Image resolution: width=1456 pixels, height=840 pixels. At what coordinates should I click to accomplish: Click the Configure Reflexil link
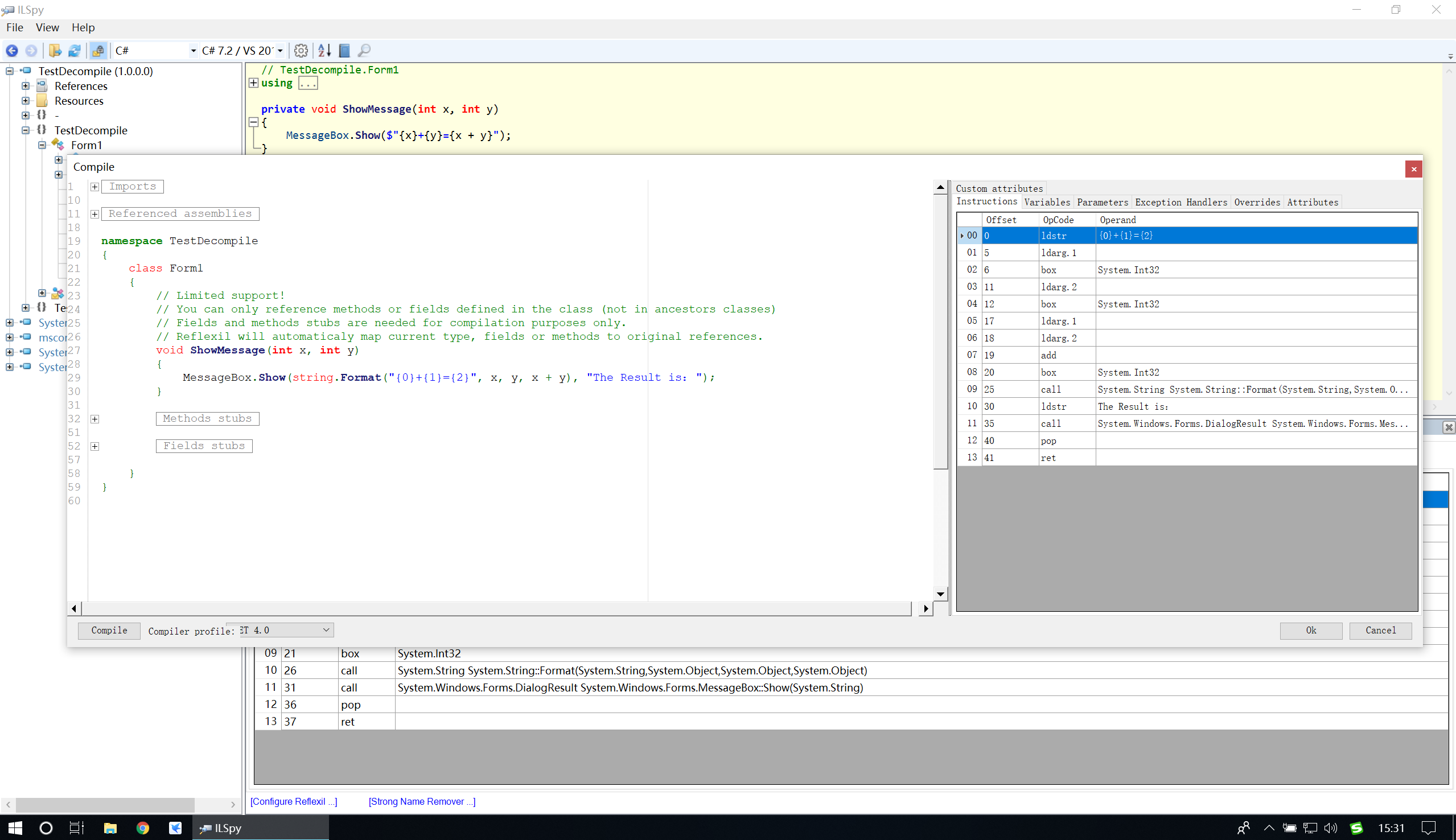296,801
